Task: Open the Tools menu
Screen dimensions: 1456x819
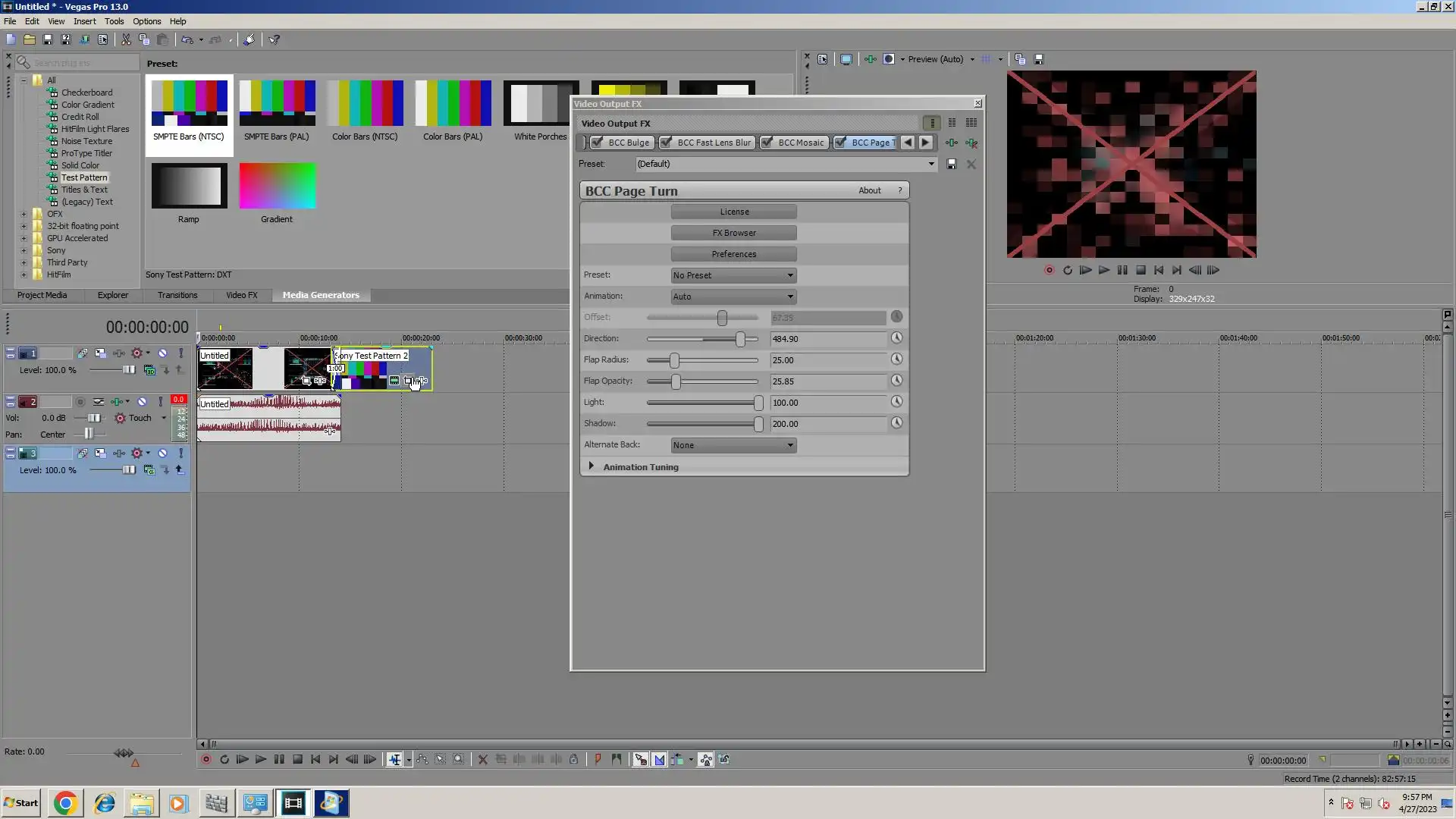Action: [x=114, y=21]
